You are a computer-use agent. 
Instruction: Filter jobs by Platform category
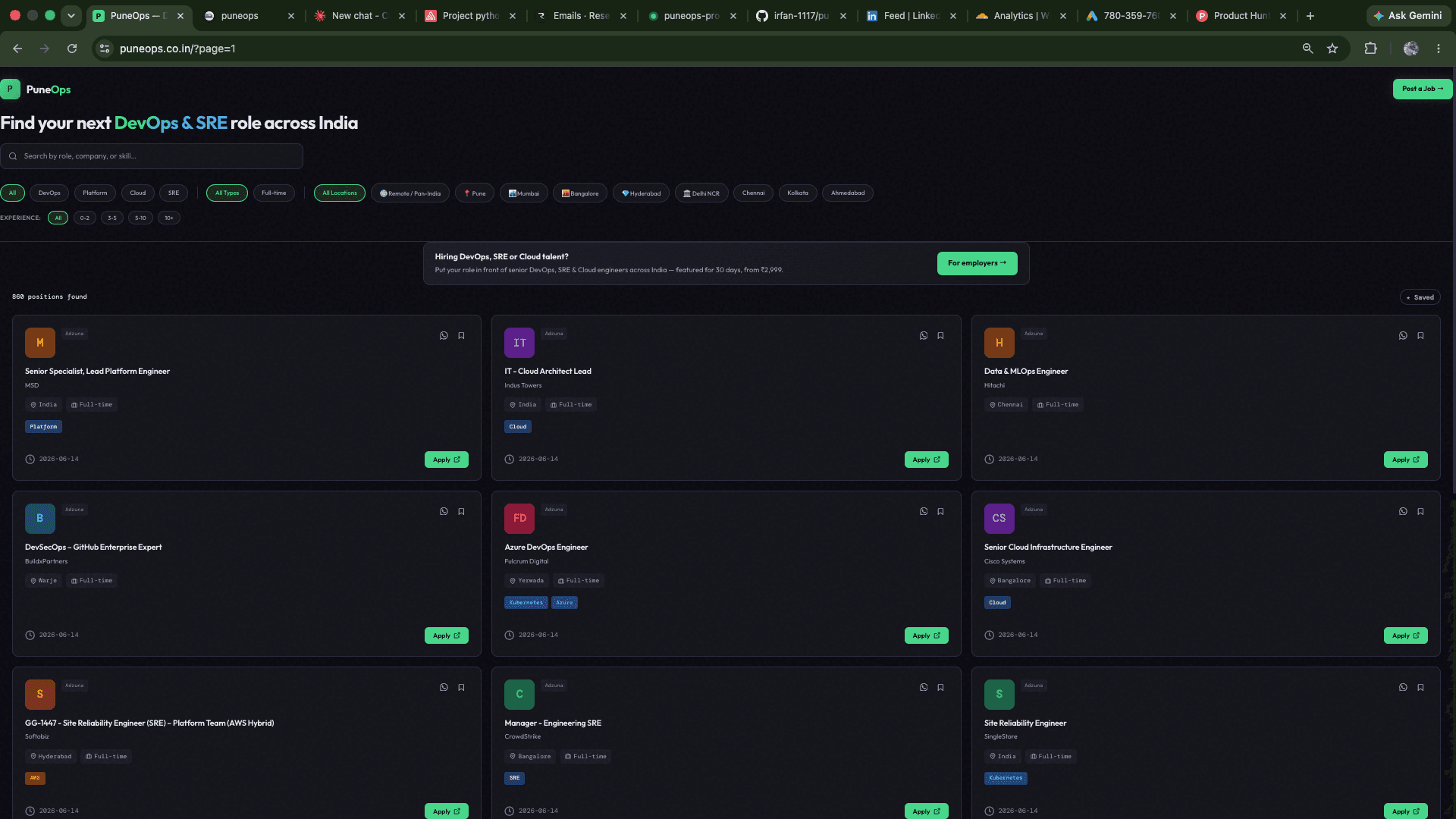click(x=95, y=193)
